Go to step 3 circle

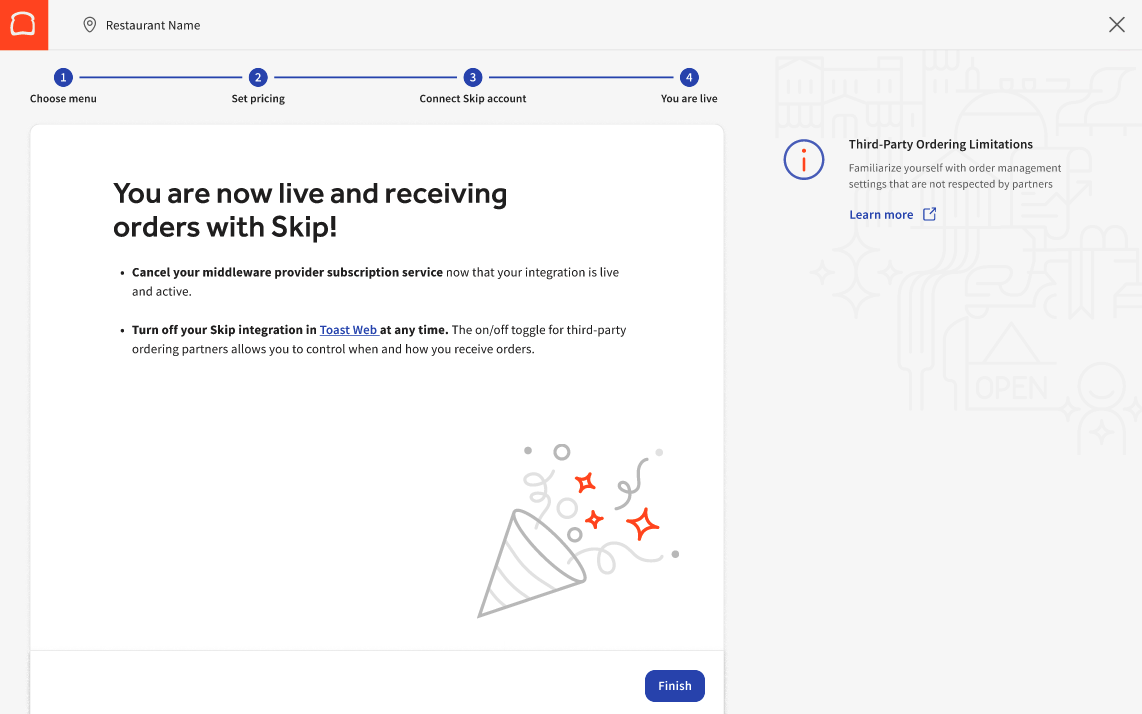(x=473, y=77)
